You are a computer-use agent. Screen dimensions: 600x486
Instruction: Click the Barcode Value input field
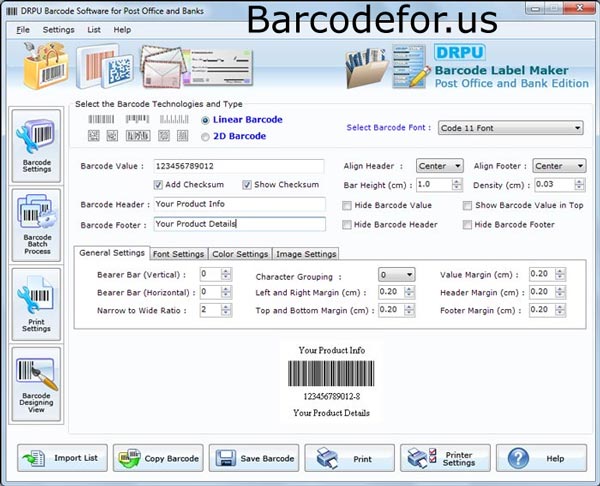coord(239,166)
